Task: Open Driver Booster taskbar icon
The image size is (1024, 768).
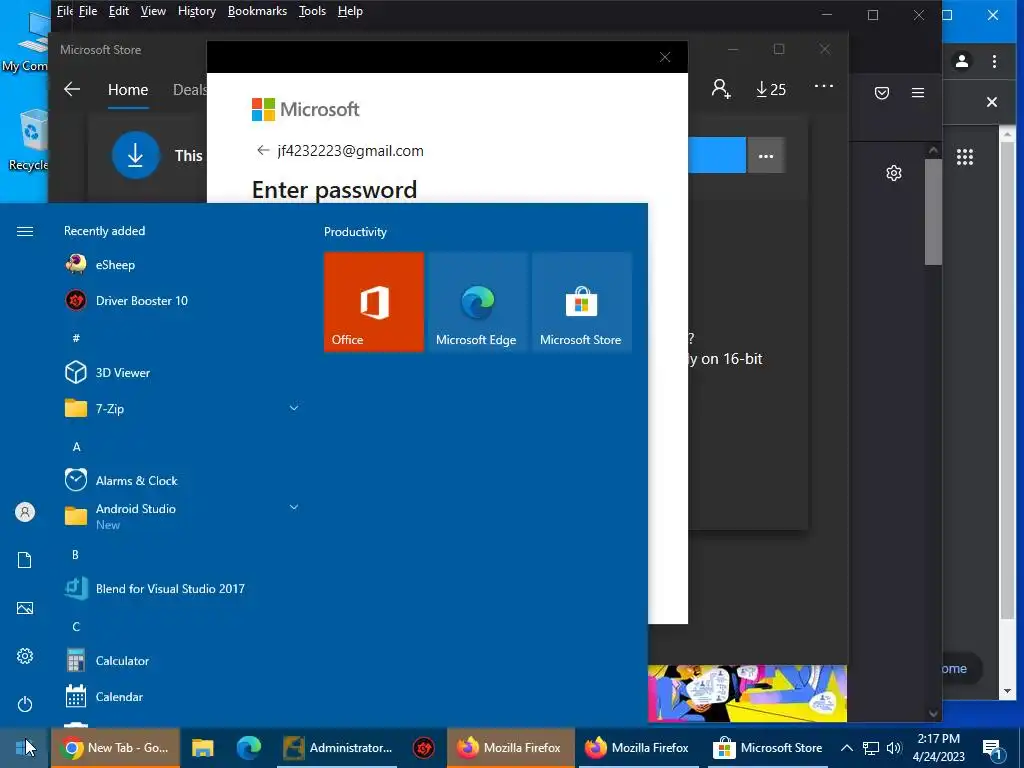Action: [x=423, y=748]
